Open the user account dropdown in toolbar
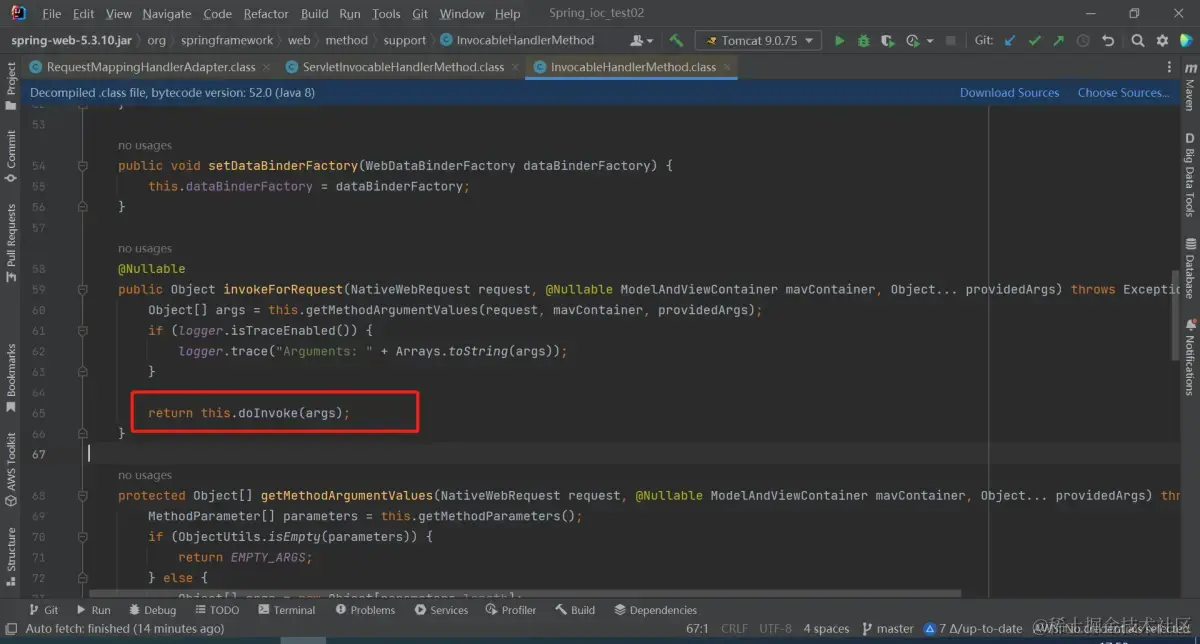This screenshot has width=1200, height=644. tap(641, 40)
